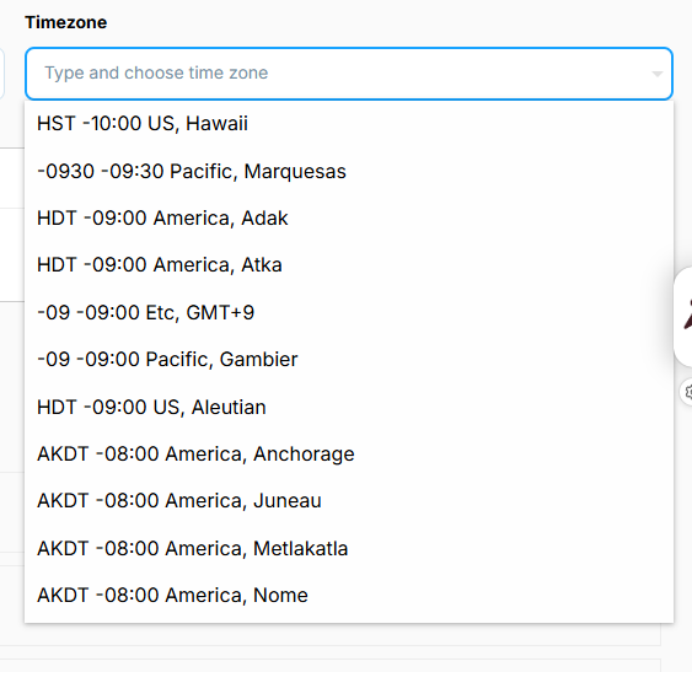Viewport: 692px width, 673px height.
Task: Choose -0930 -09:30 Pacific, Marquesas timezone
Action: coord(191,171)
